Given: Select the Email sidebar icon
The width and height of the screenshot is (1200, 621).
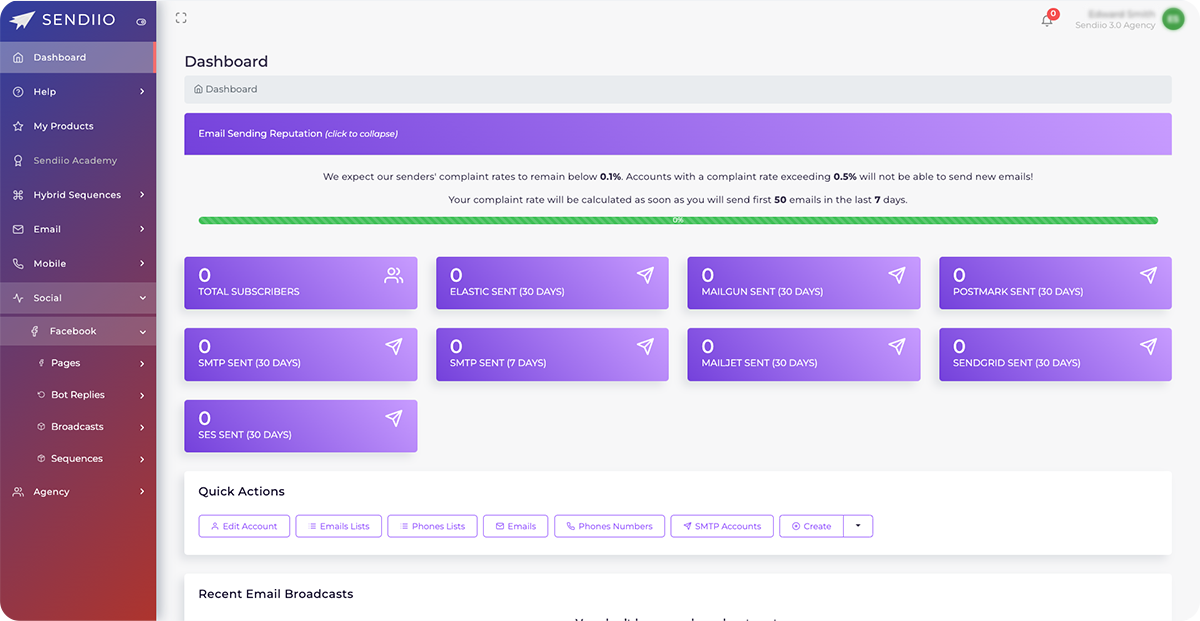Looking at the screenshot, I should pos(18,228).
